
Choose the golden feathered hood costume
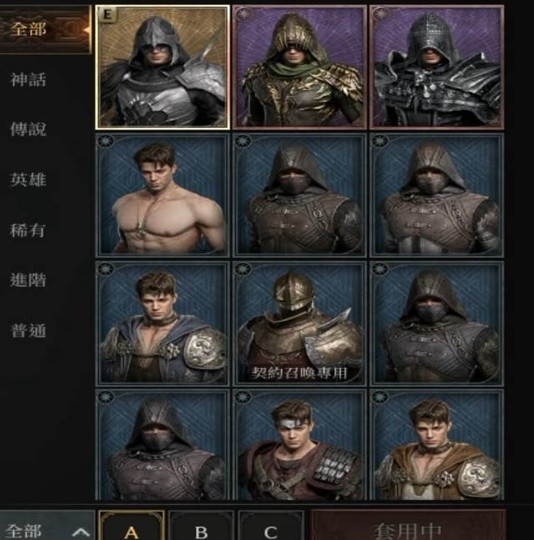(300, 67)
